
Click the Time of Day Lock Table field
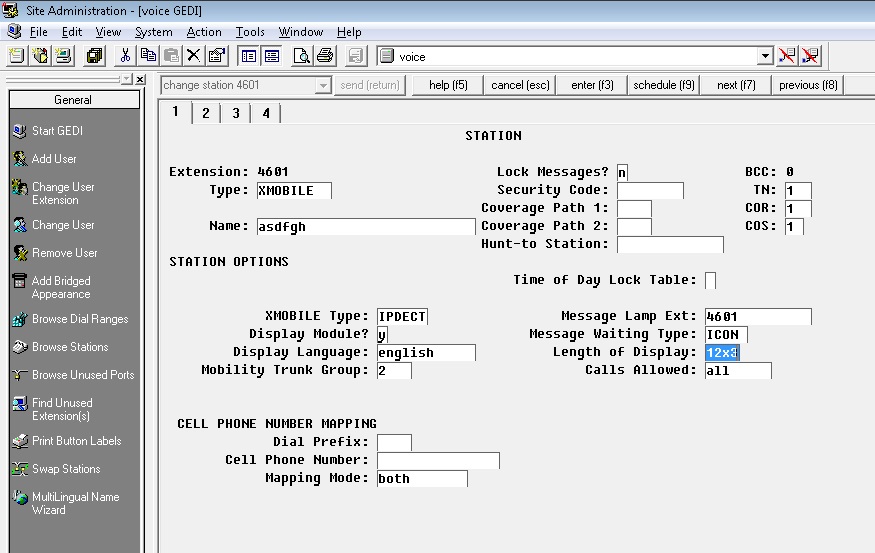point(710,280)
